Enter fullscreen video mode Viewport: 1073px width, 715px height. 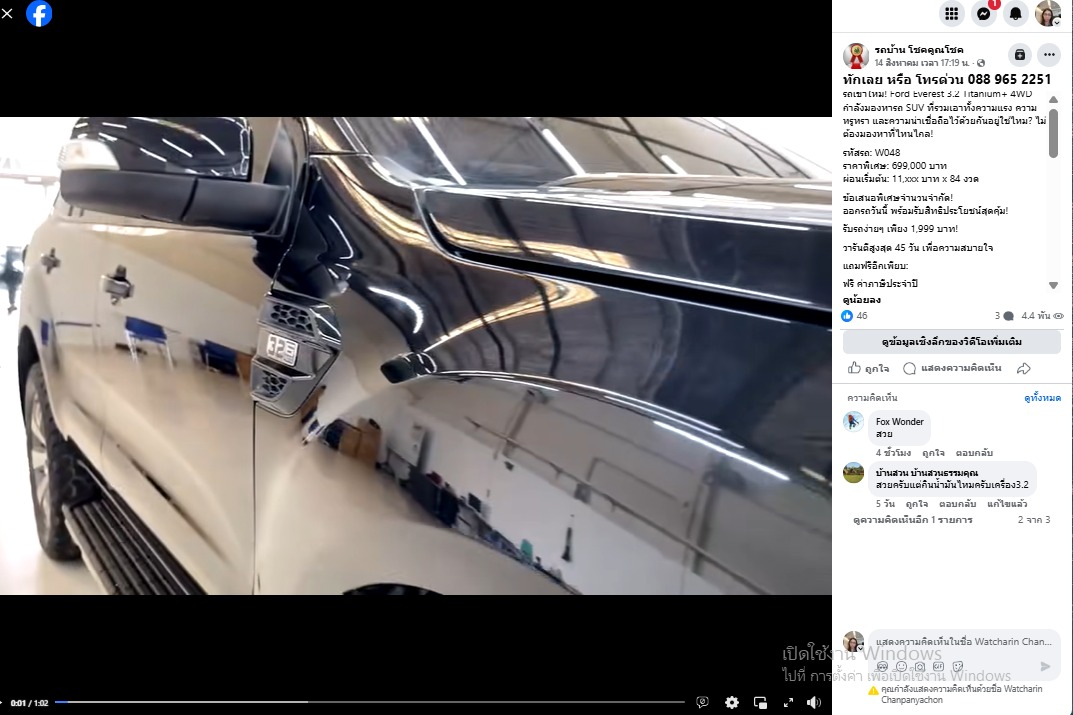(788, 702)
